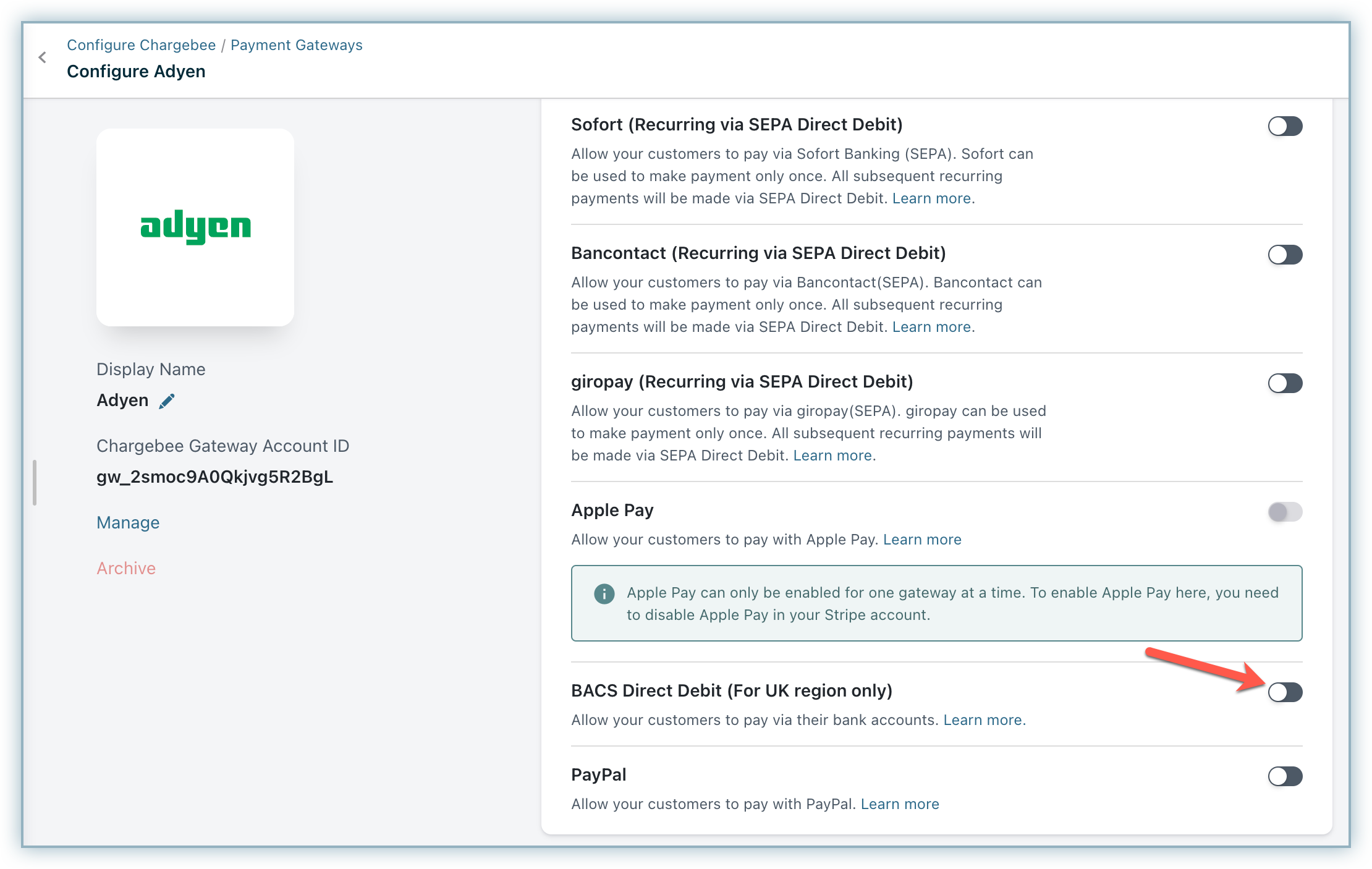The image size is (1372, 869).
Task: Click the back arrow chevron icon
Action: (42, 57)
